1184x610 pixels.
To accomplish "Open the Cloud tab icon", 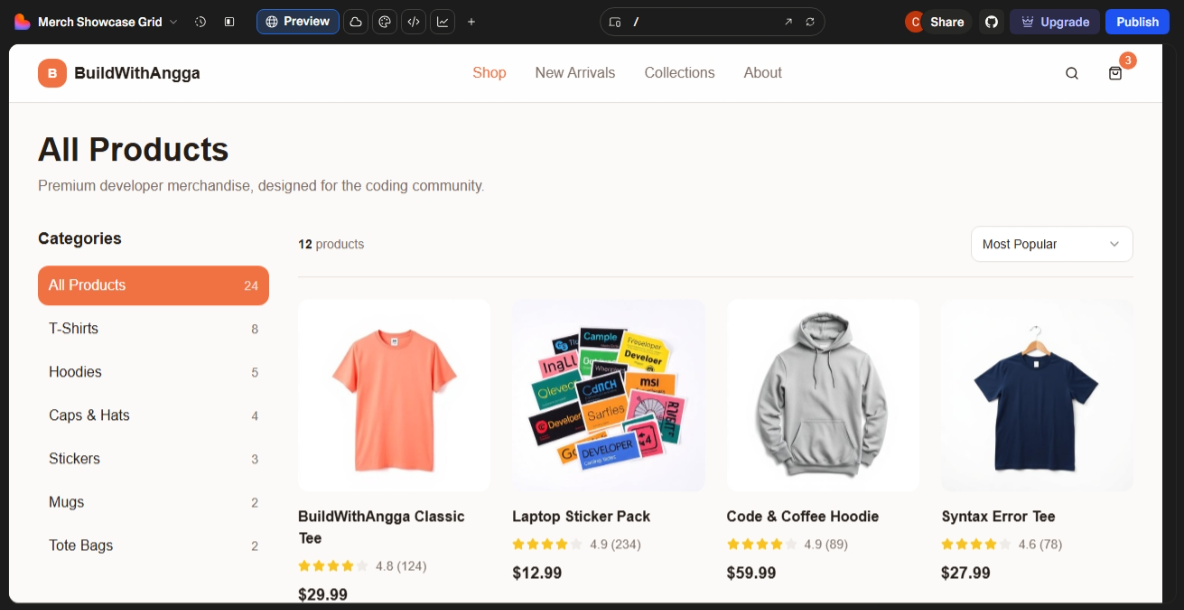I will (x=355, y=22).
